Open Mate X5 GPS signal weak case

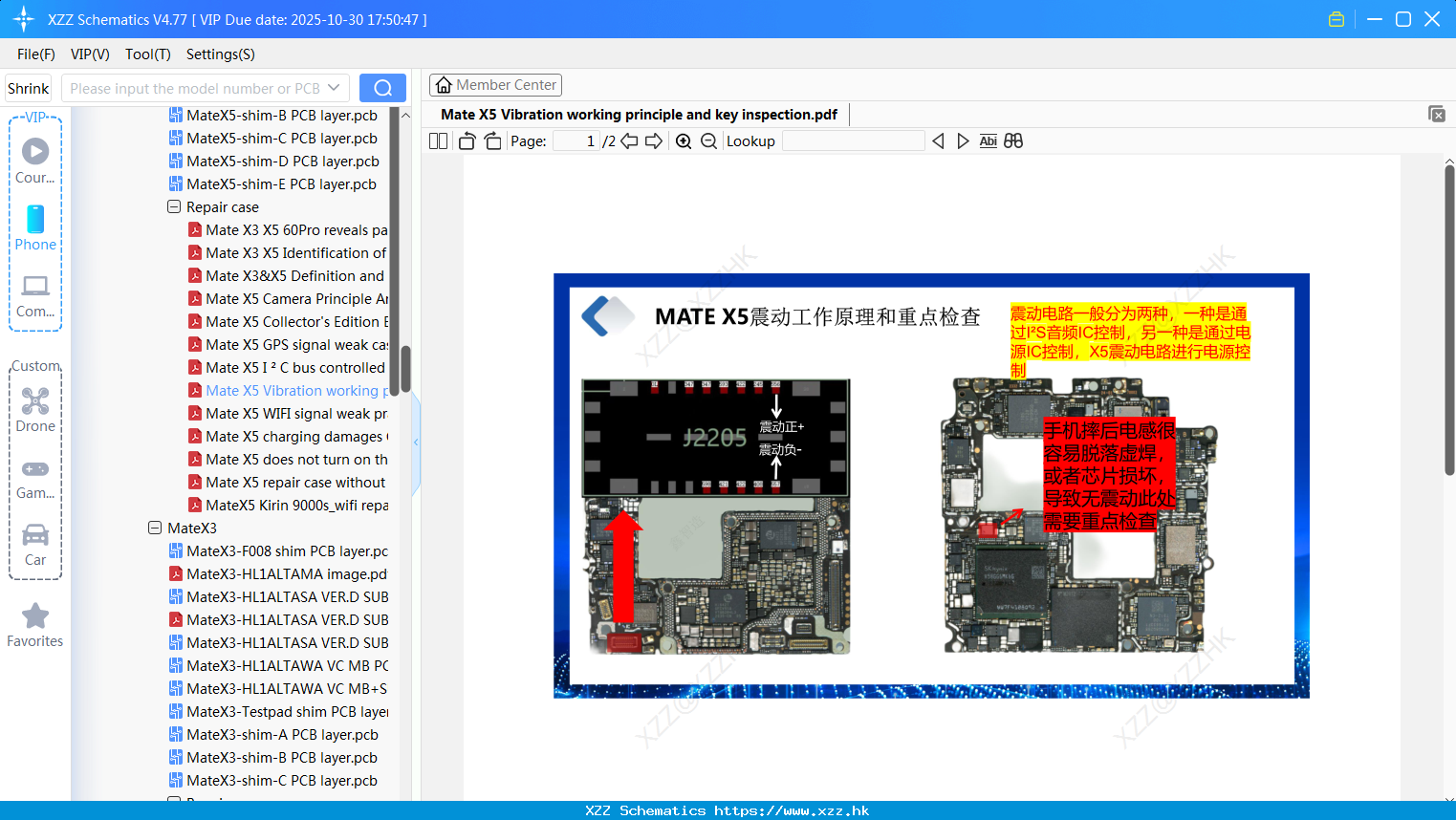[x=288, y=344]
